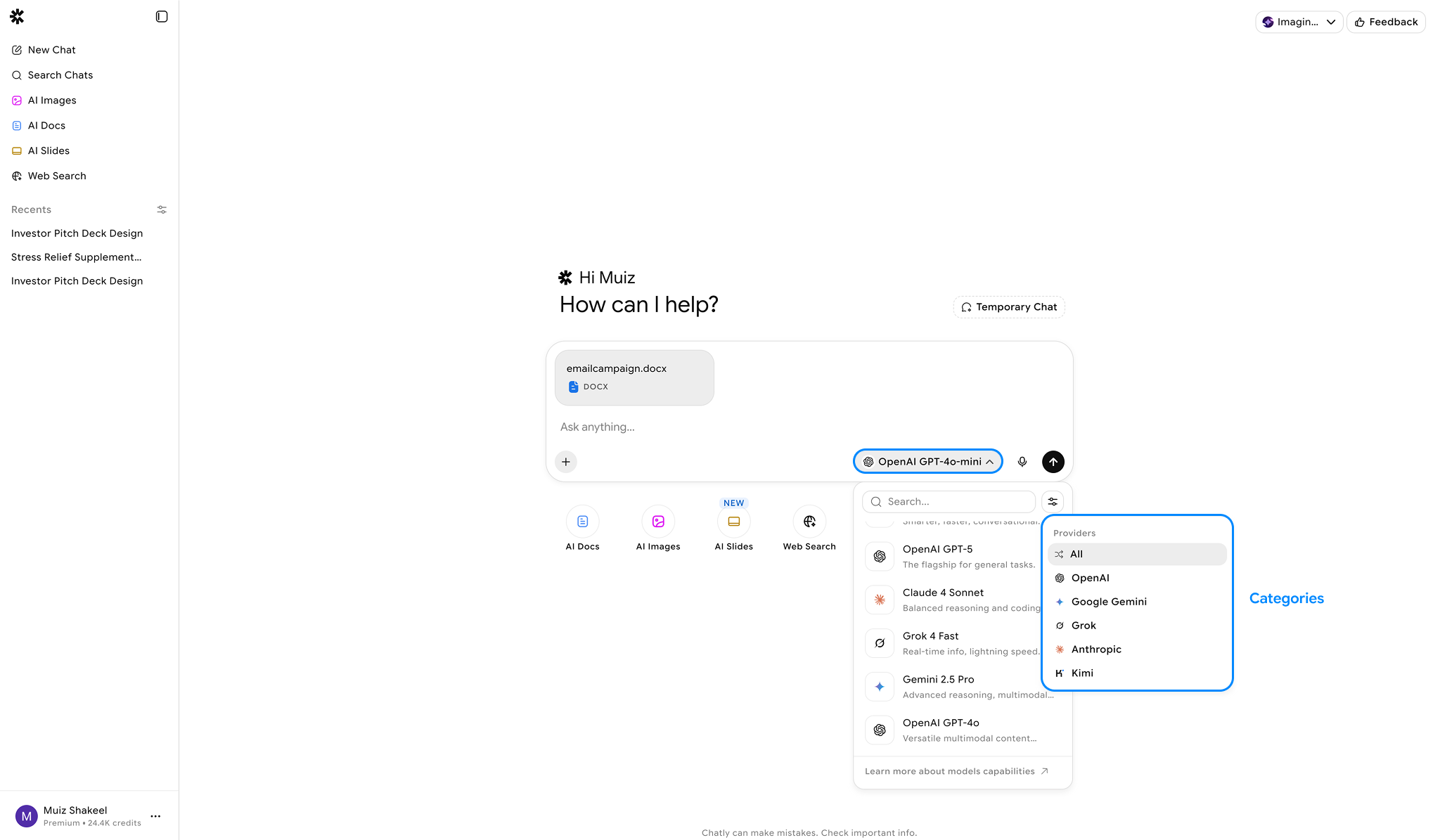The height and width of the screenshot is (840, 1440).
Task: Open the AI Slides shortcut icon
Action: [733, 522]
